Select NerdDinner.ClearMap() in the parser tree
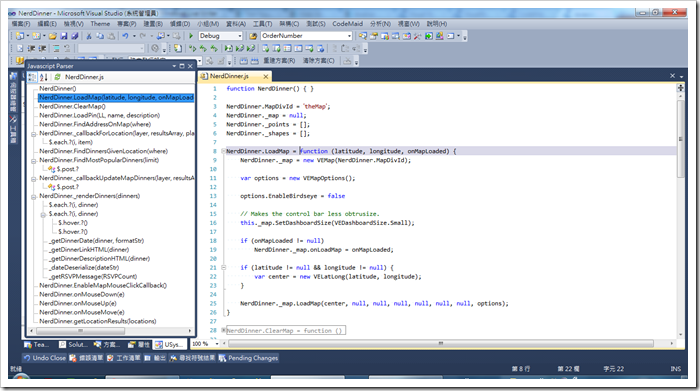The image size is (700, 391). click(72, 106)
